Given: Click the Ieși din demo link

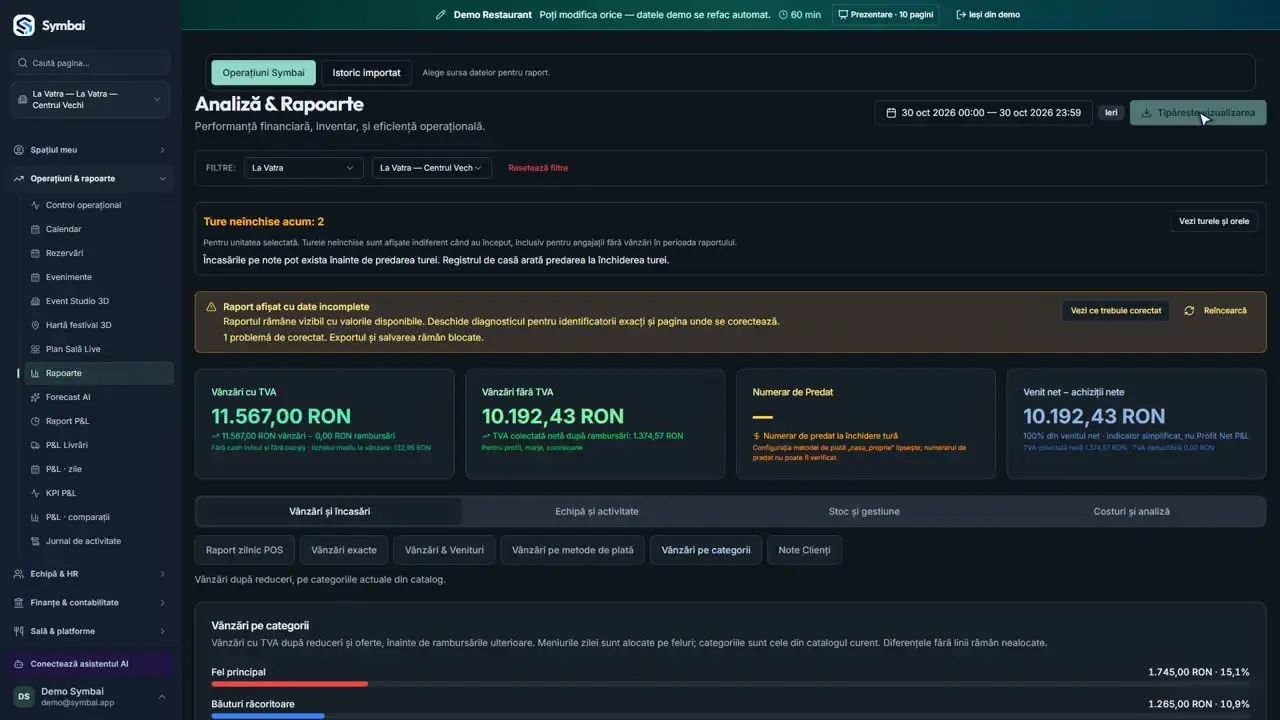Looking at the screenshot, I should tap(988, 15).
